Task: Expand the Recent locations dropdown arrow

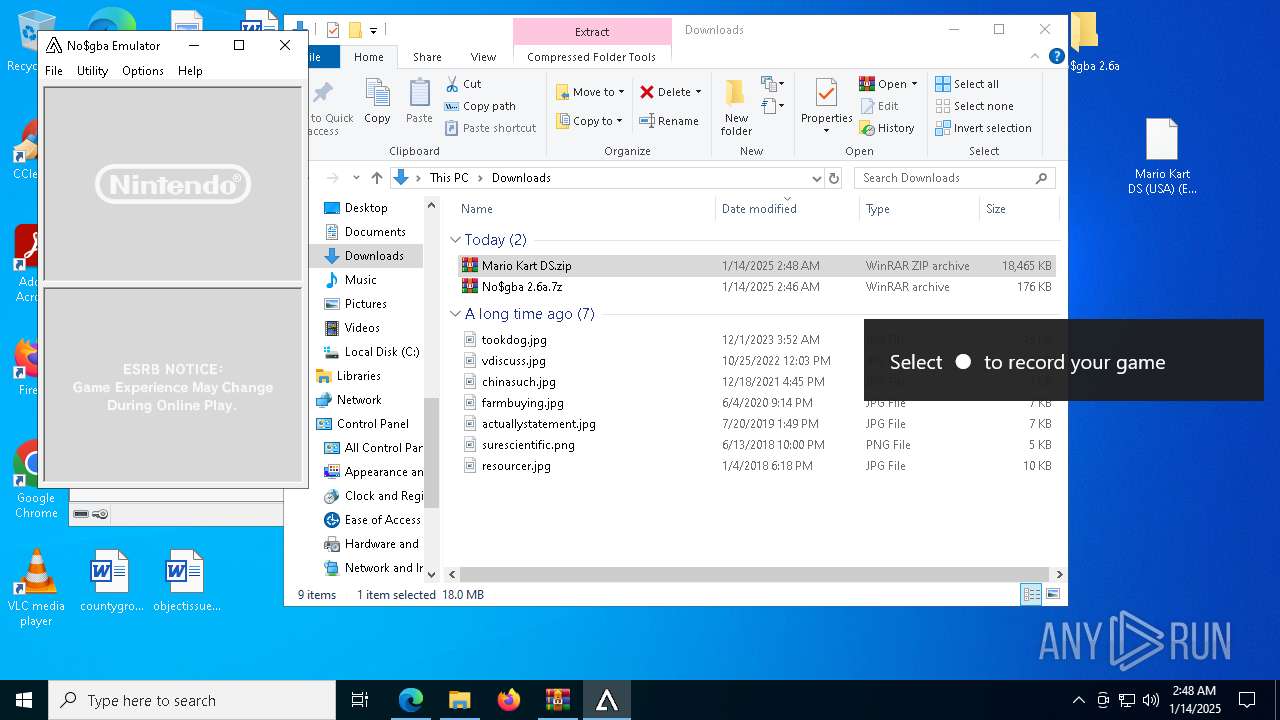Action: [x=356, y=178]
